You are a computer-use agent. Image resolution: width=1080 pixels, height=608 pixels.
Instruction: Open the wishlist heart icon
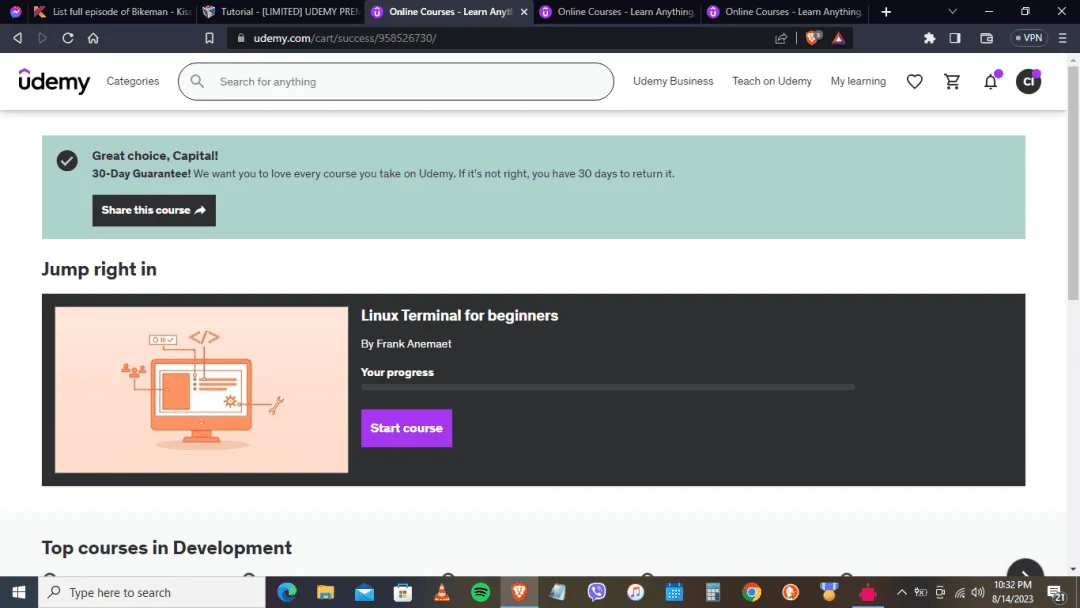(914, 81)
